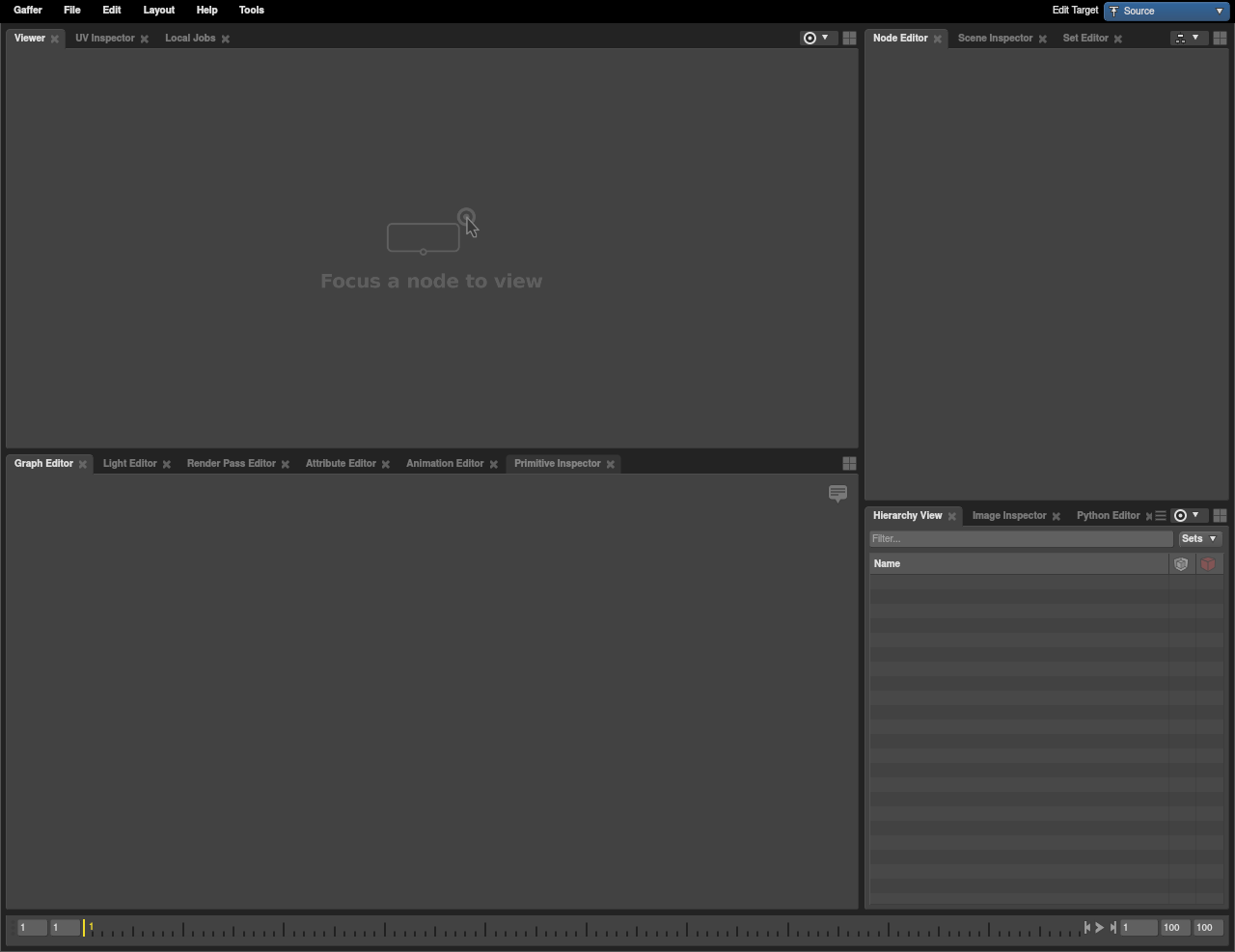Click the Filter field in Hierarchy View
Screen dimensions: 1235x952
1021,538
